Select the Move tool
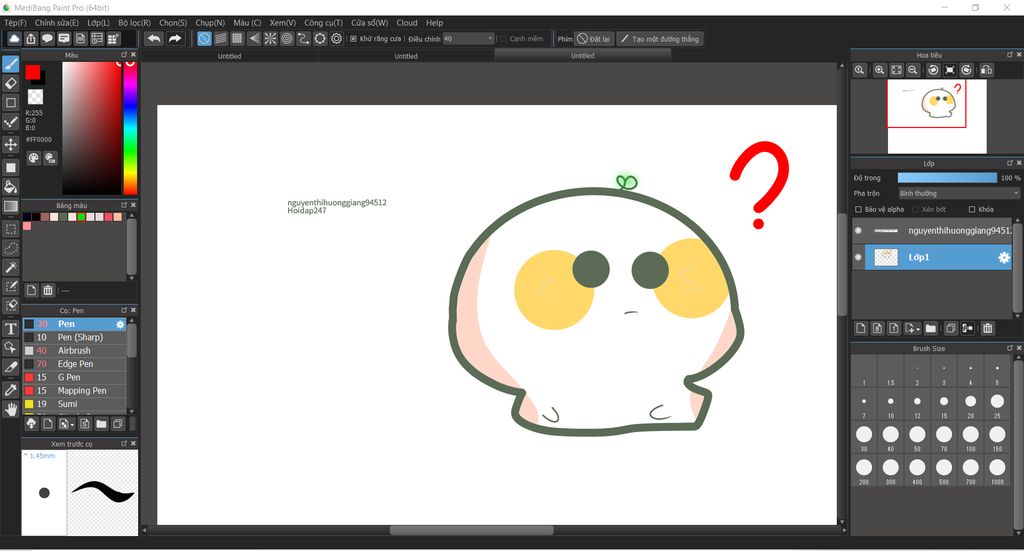 [10, 144]
